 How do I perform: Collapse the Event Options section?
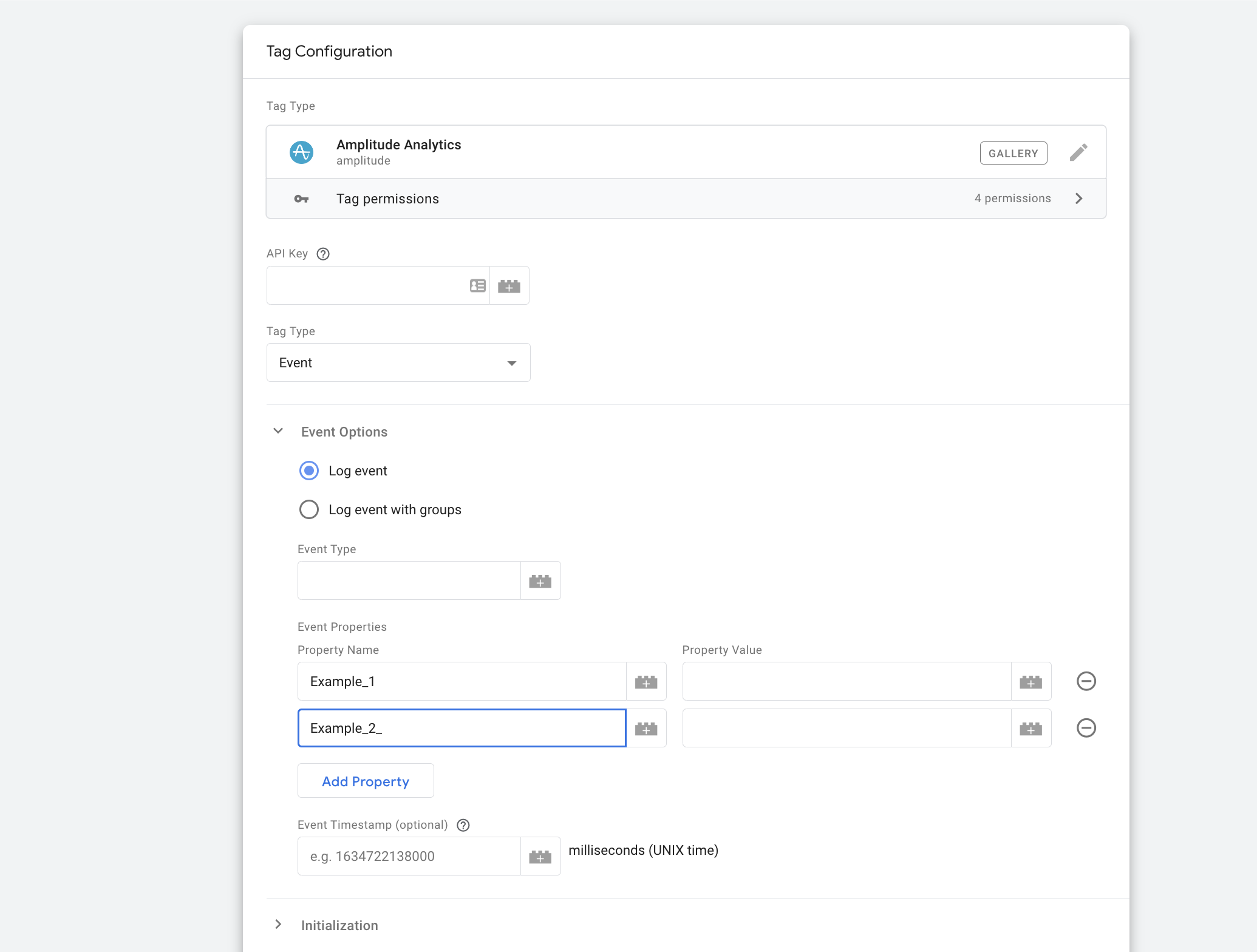278,432
